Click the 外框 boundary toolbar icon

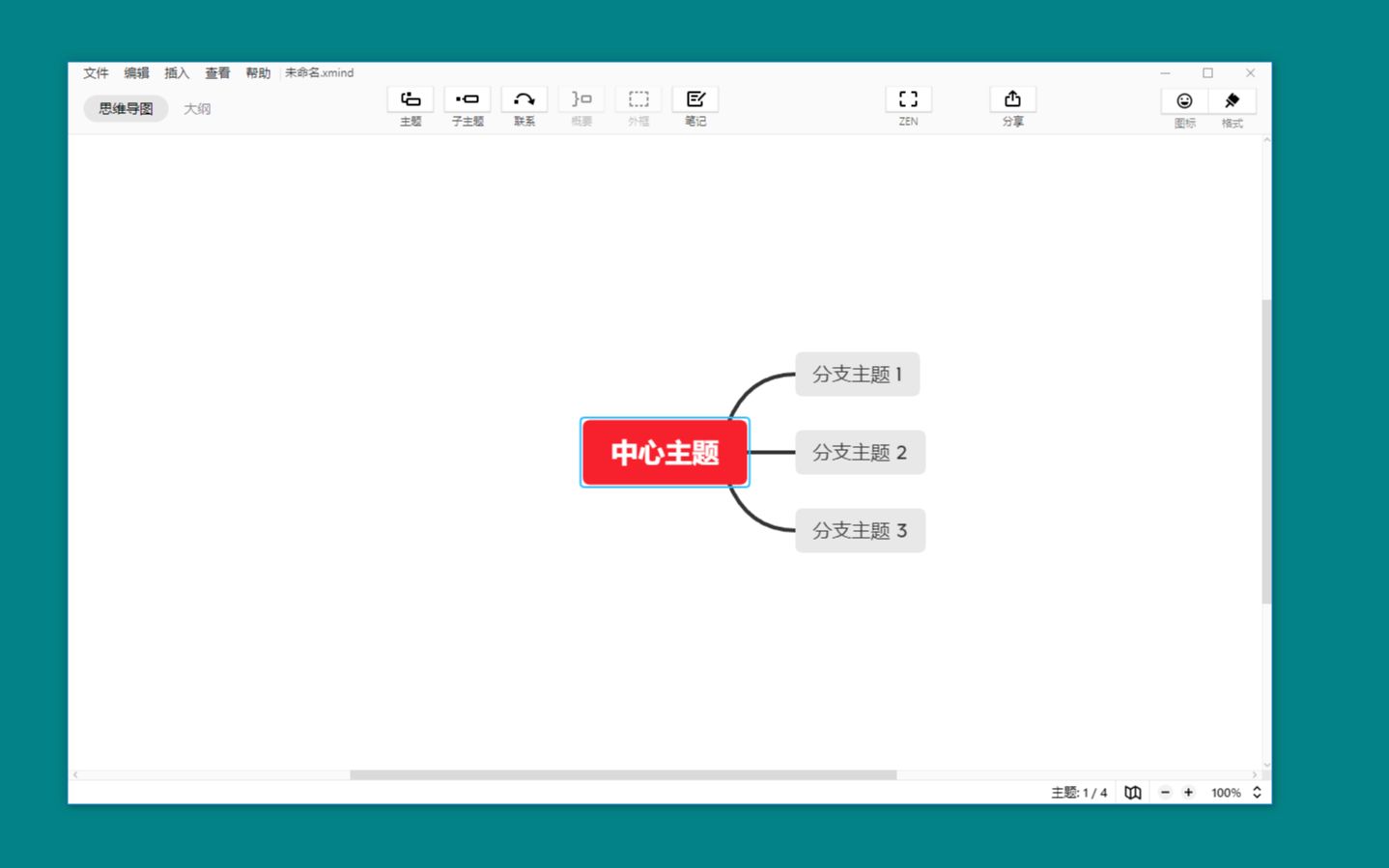tap(638, 99)
